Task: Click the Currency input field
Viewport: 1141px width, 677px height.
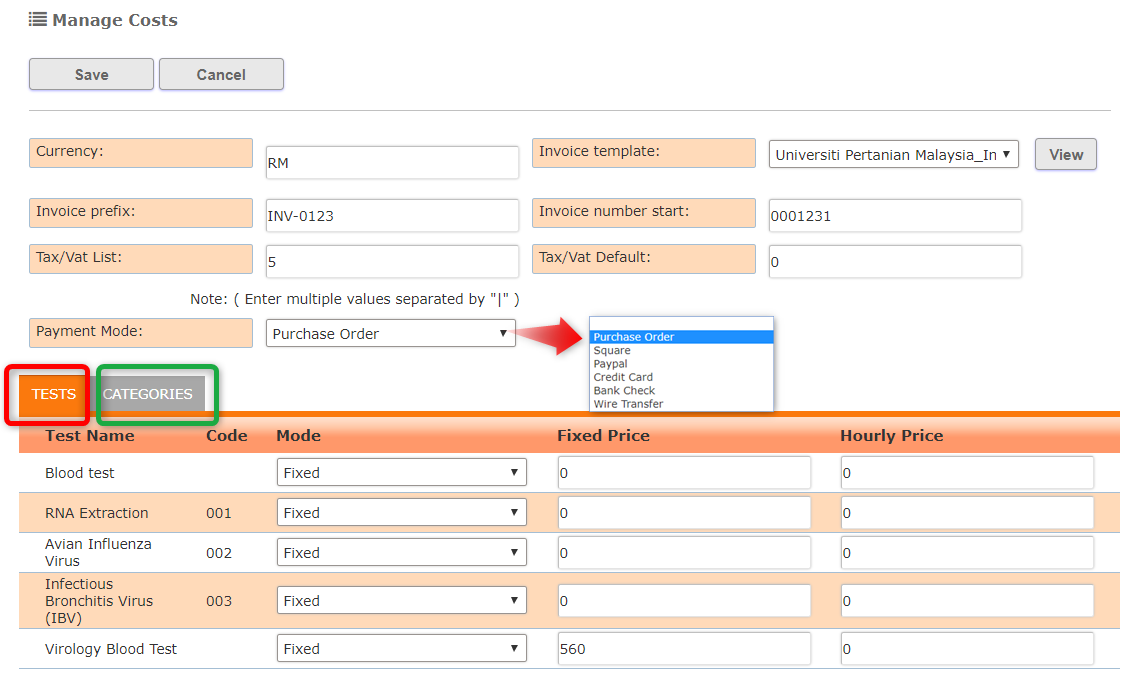Action: (392, 163)
